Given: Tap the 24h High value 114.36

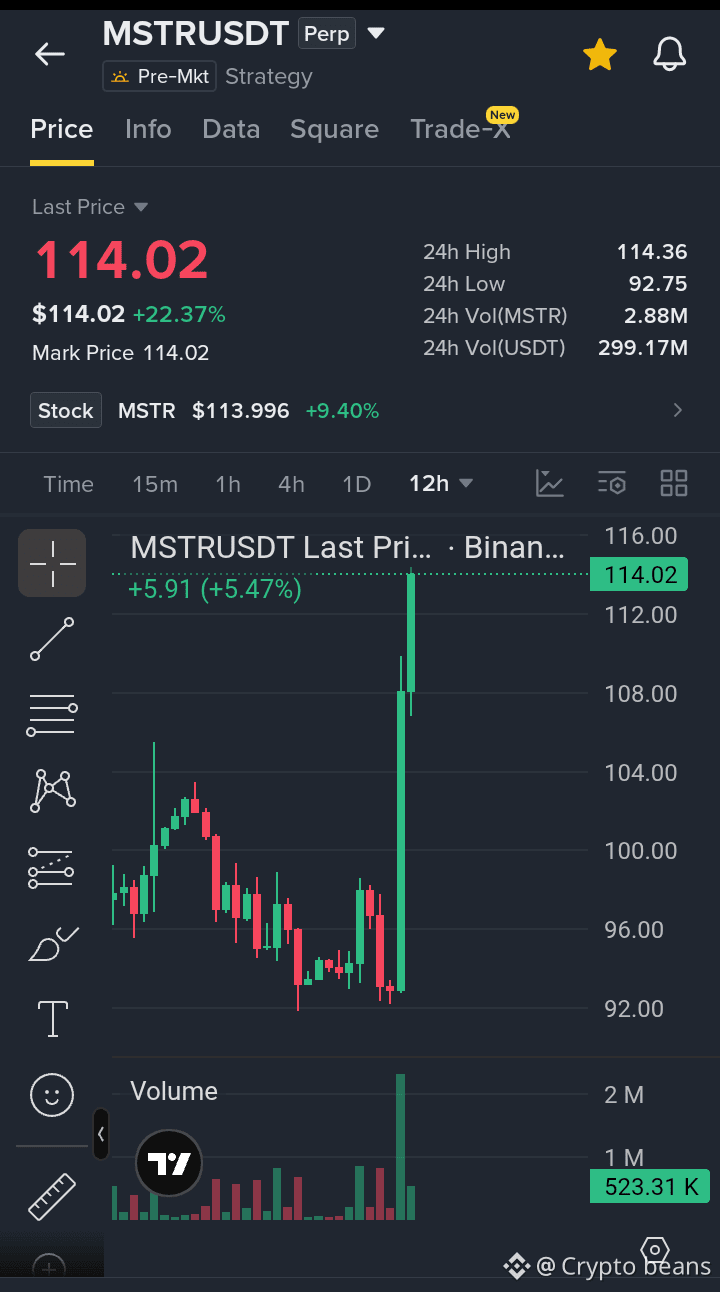Looking at the screenshot, I should pos(652,252).
